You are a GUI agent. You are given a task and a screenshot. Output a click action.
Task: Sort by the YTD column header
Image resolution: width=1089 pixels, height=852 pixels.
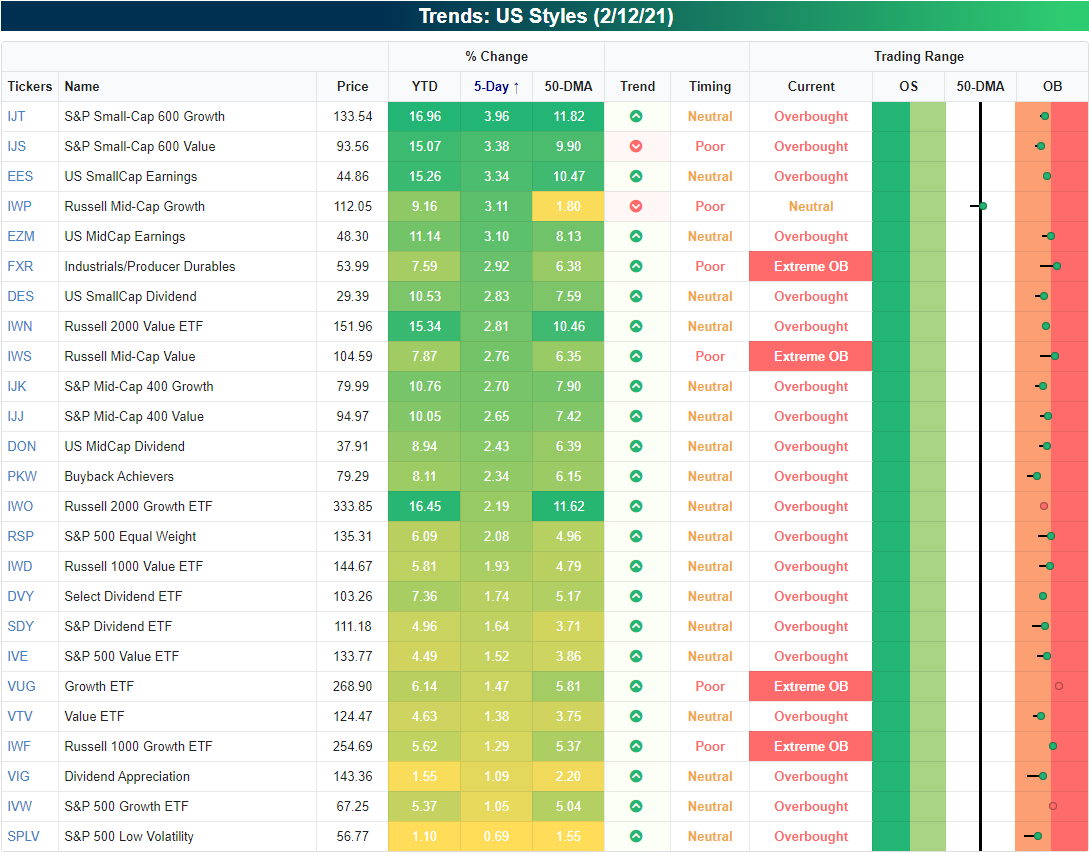(424, 86)
